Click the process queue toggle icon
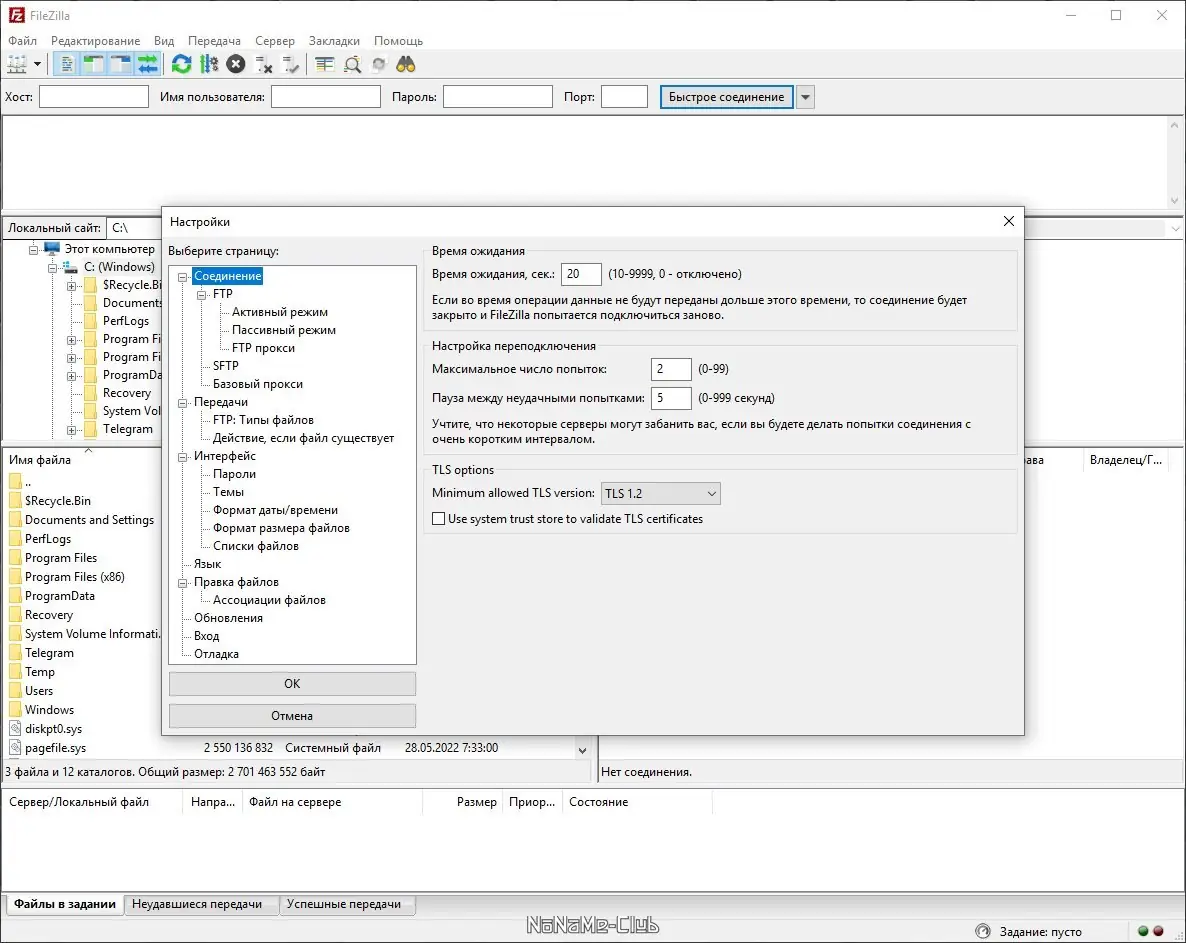The width and height of the screenshot is (1186, 943). pos(209,64)
